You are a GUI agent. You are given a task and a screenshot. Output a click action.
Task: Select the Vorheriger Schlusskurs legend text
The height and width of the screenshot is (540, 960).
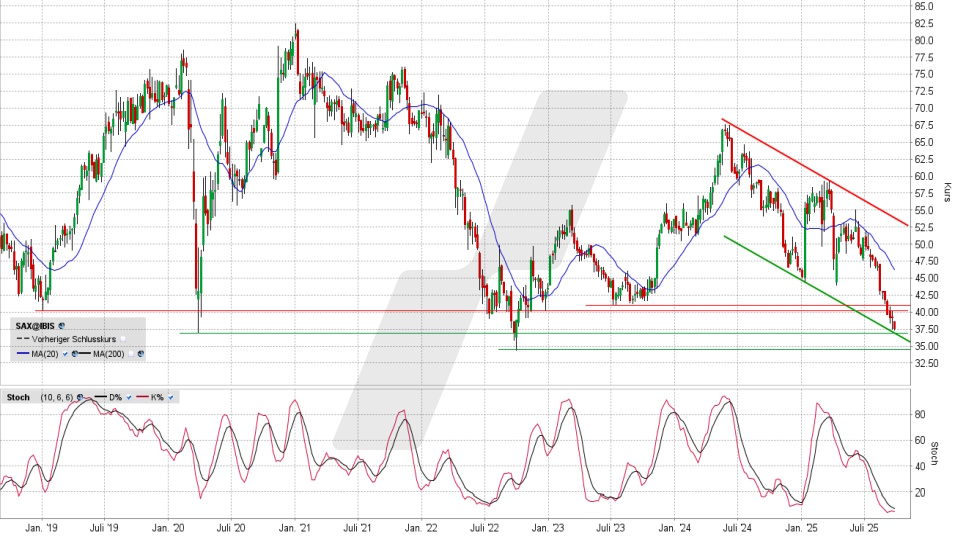74,339
